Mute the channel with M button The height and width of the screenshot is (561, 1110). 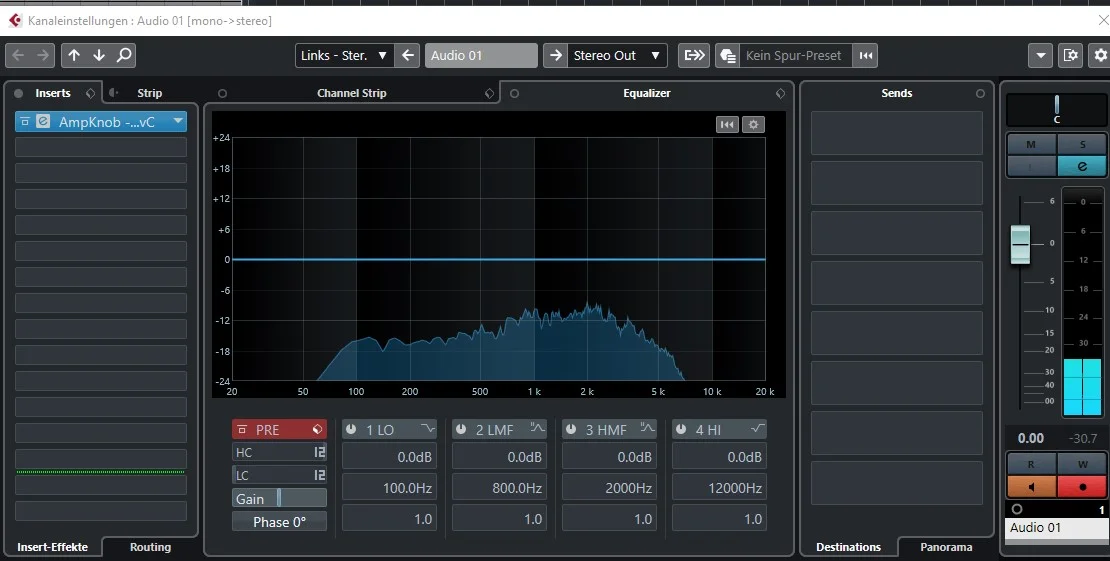(1031, 144)
